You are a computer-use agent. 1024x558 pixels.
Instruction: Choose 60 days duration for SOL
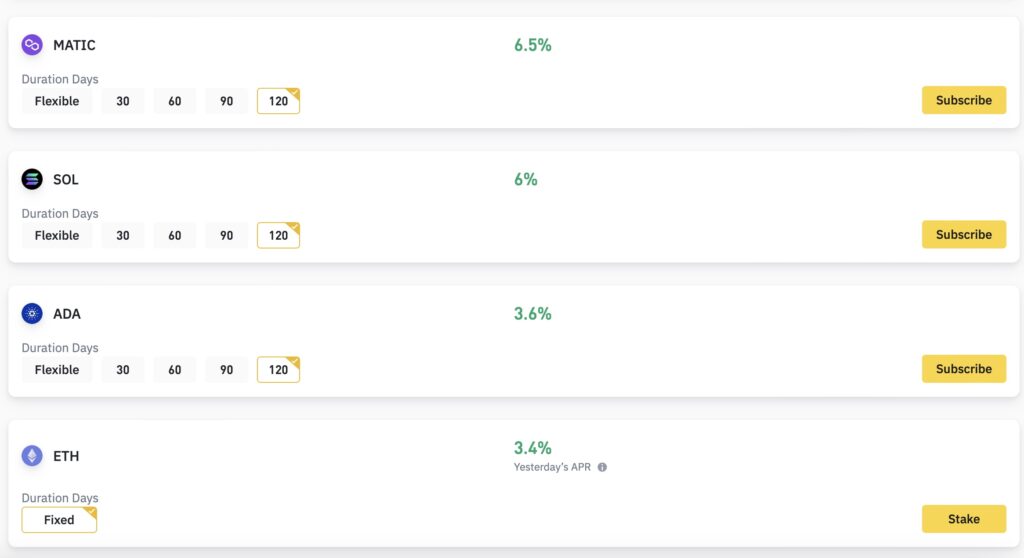[x=174, y=235]
